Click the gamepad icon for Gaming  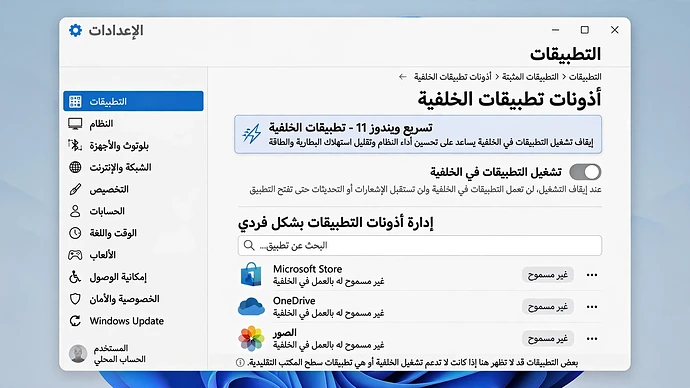(75, 255)
